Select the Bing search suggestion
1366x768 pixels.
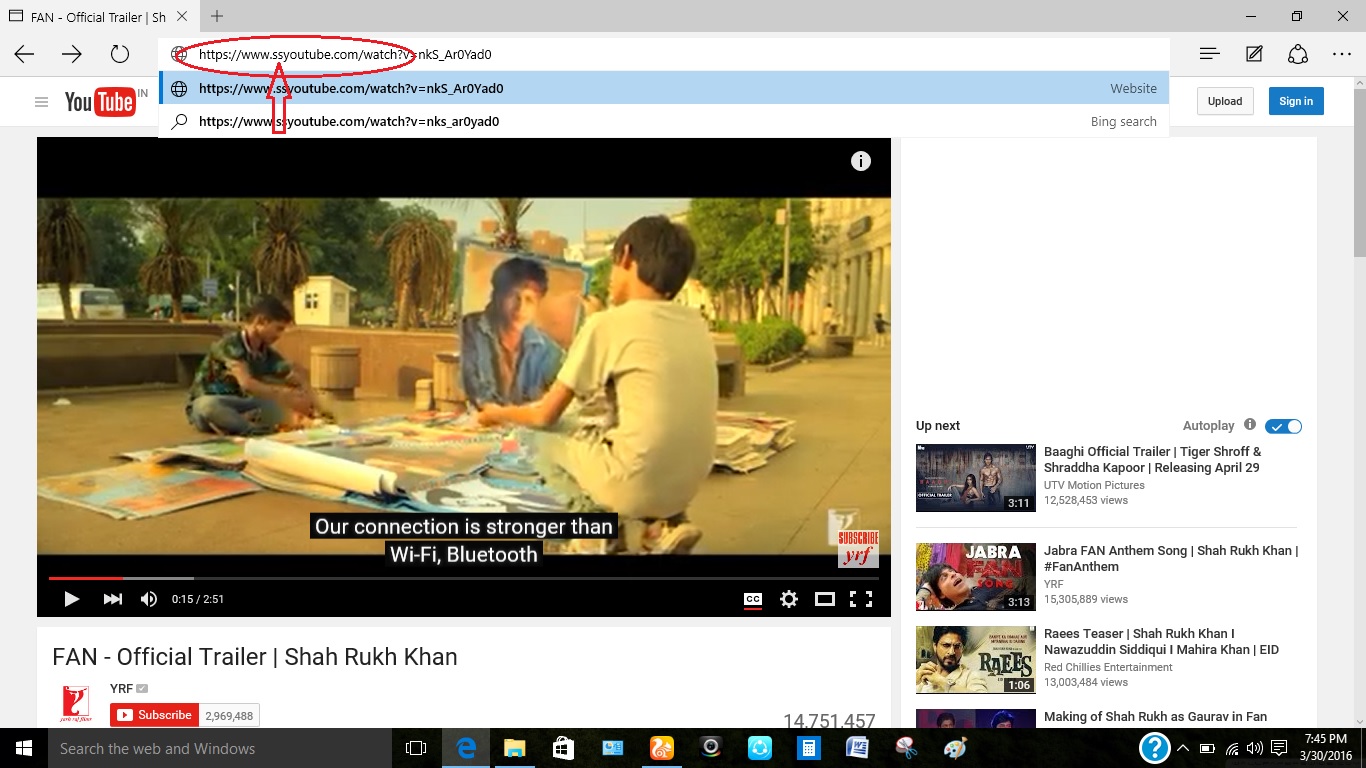(x=663, y=121)
